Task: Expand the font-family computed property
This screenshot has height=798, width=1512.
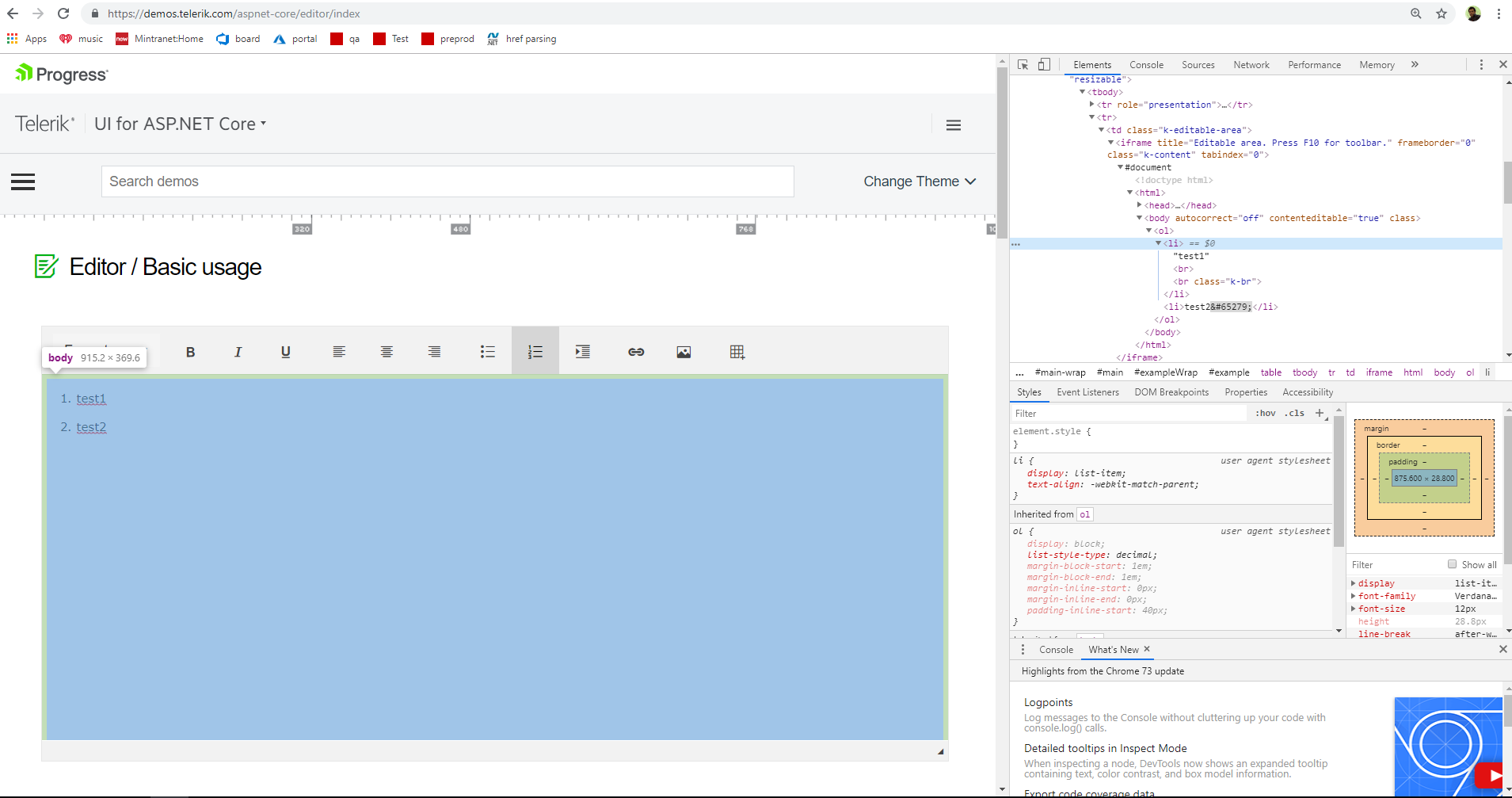Action: [x=1354, y=596]
